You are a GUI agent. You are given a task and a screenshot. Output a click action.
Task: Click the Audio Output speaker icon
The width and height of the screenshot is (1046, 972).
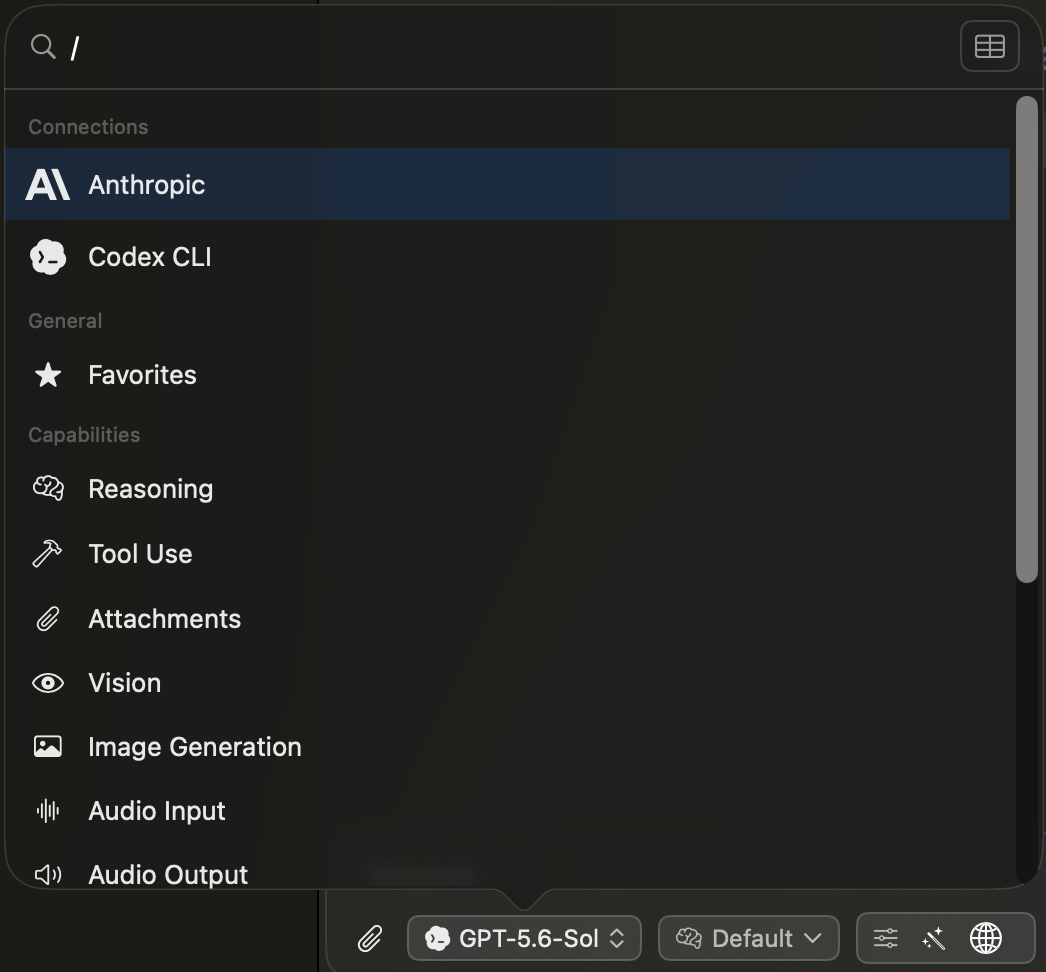[x=48, y=875]
